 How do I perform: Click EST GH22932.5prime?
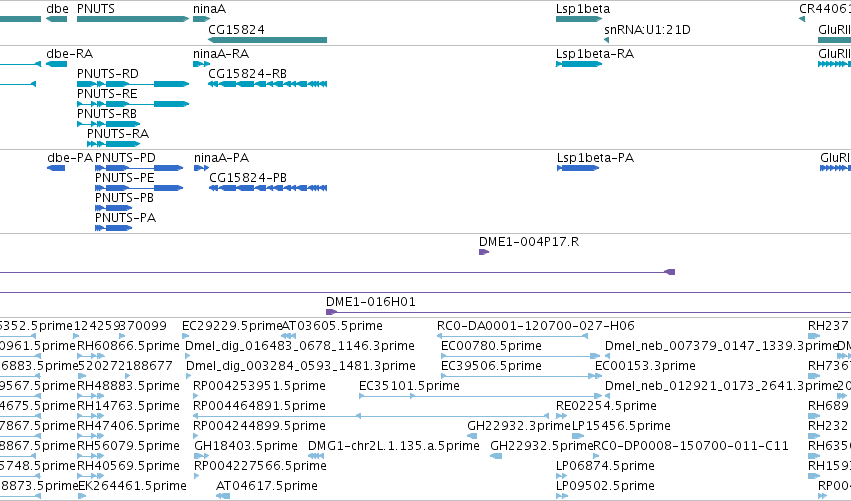(x=542, y=446)
